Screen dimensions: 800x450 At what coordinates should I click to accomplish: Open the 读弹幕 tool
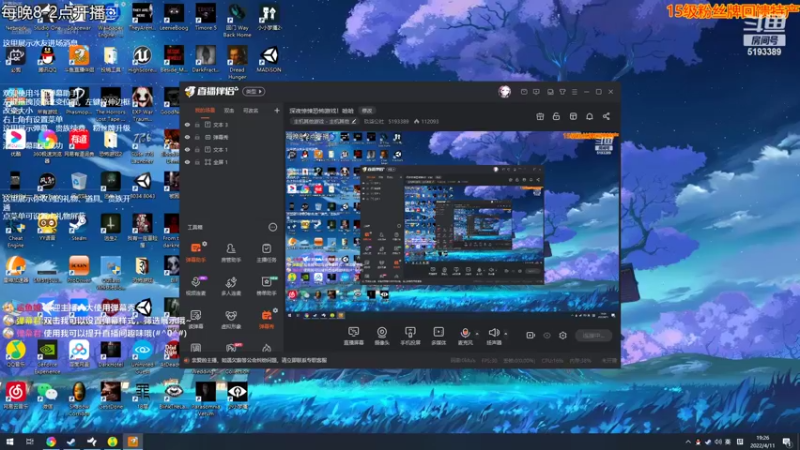click(x=196, y=319)
